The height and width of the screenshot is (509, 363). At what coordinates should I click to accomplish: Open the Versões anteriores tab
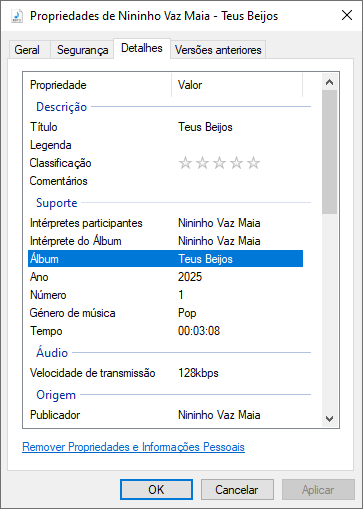coord(218,50)
